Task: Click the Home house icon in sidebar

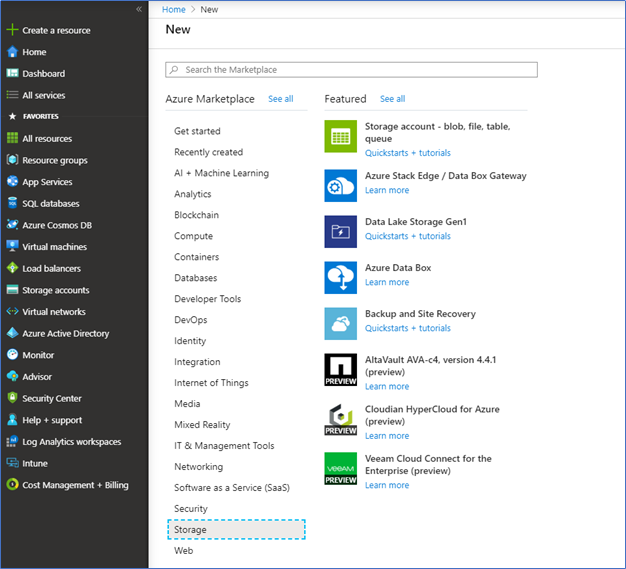Action: click(x=12, y=52)
